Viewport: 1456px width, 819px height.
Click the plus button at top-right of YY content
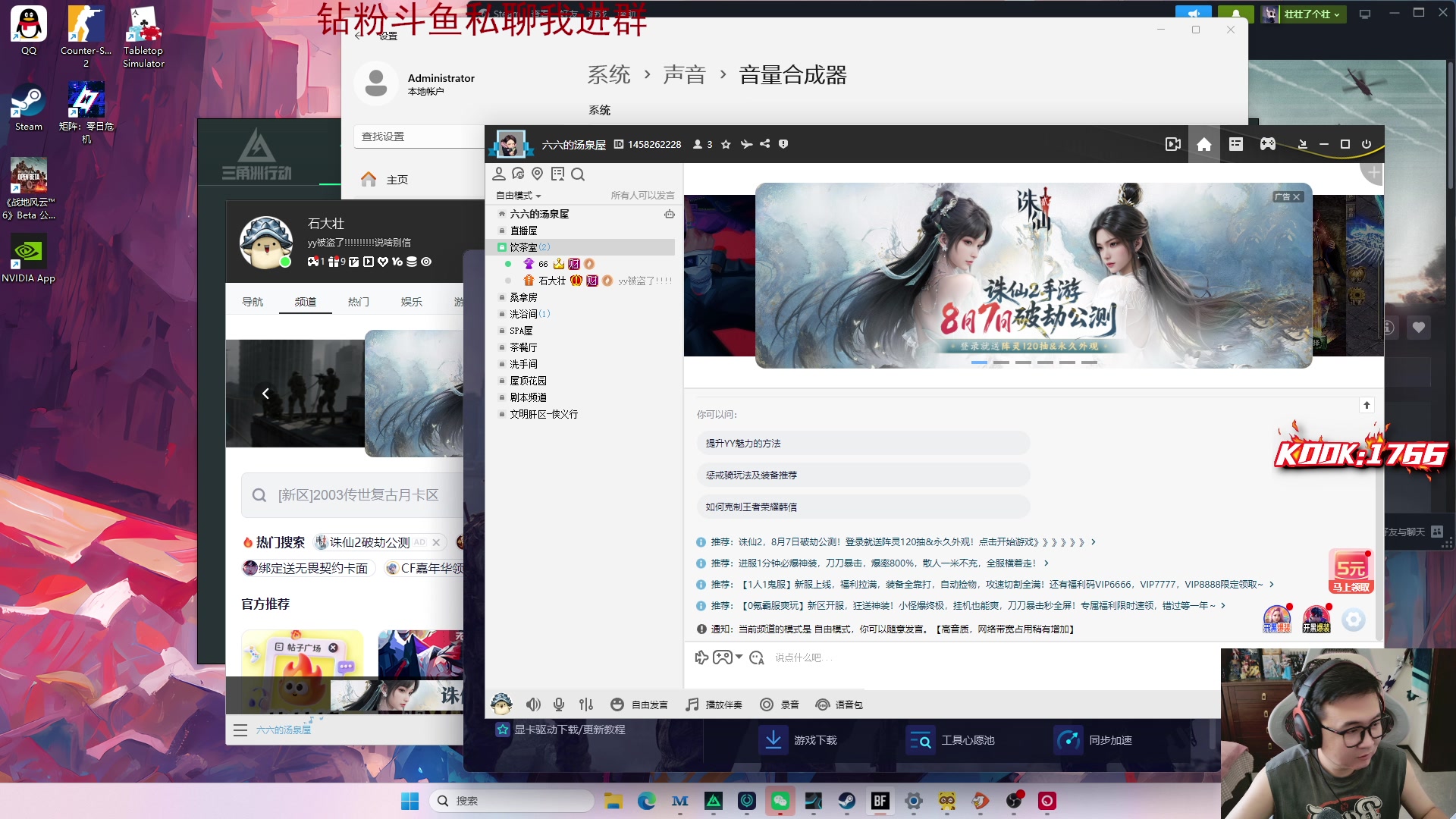[1373, 173]
